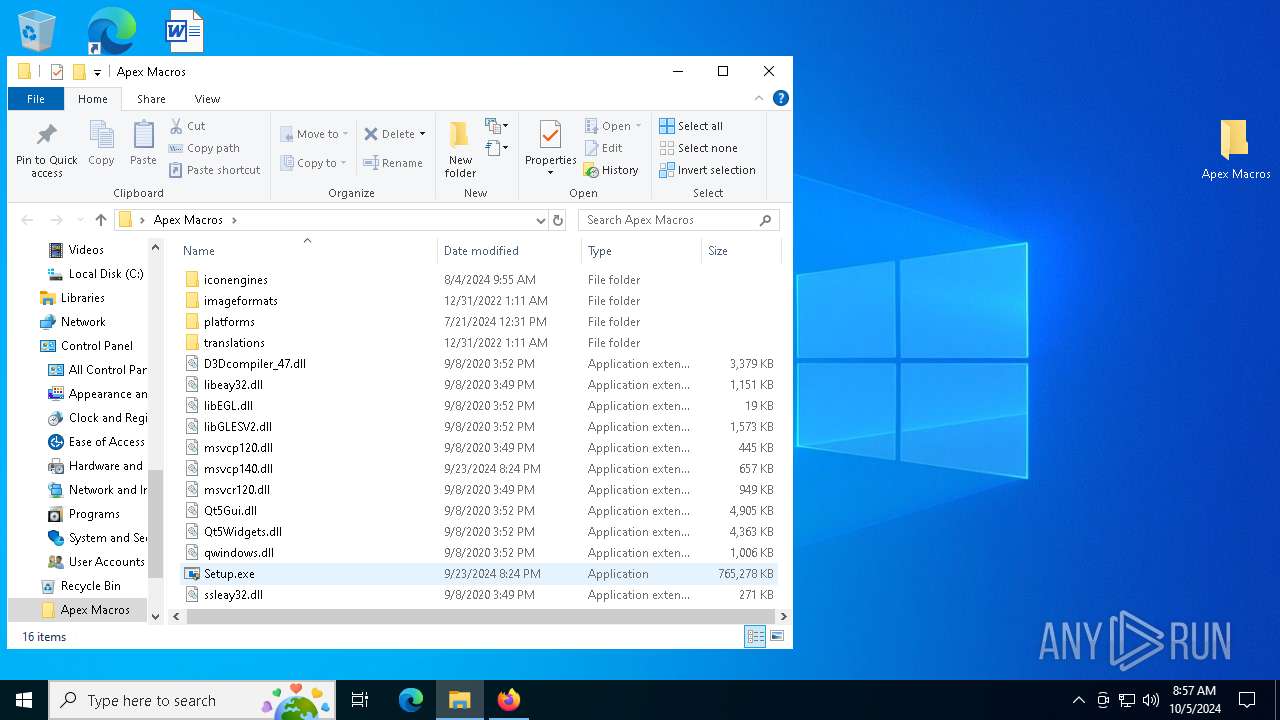The width and height of the screenshot is (1280, 720).
Task: Open the Action Center notifications
Action: coord(1247,700)
